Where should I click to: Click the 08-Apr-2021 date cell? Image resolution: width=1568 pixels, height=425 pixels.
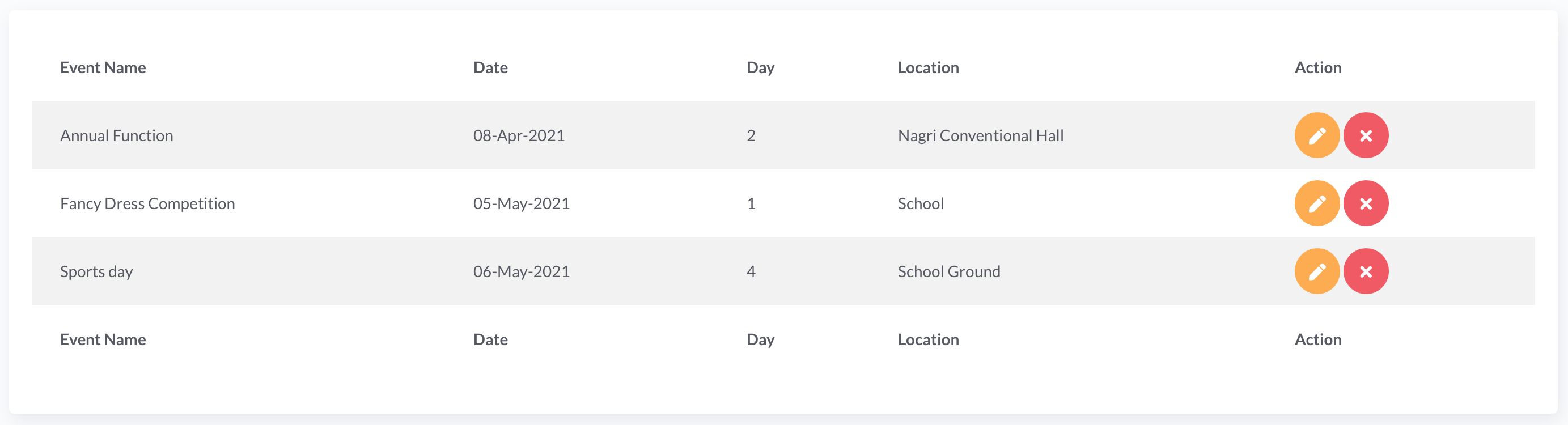coord(519,136)
